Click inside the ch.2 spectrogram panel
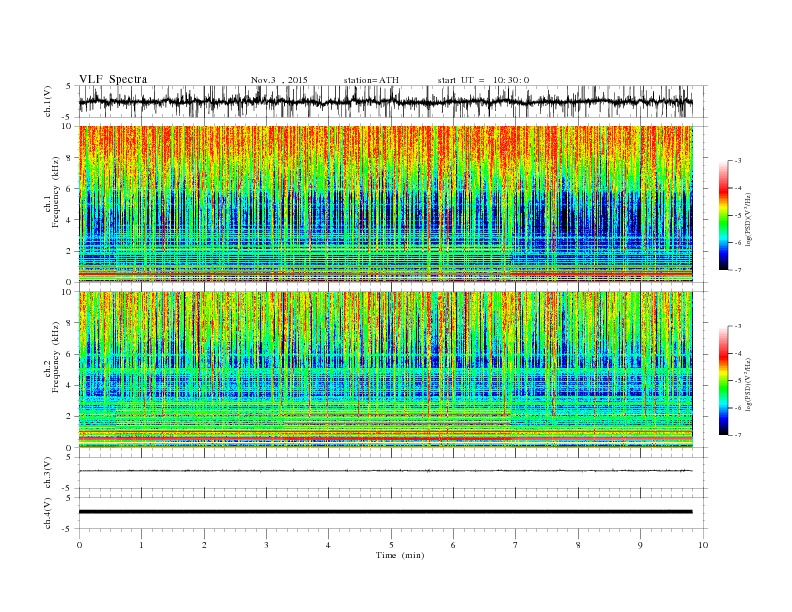Screen dimensions: 792x612 point(385,370)
